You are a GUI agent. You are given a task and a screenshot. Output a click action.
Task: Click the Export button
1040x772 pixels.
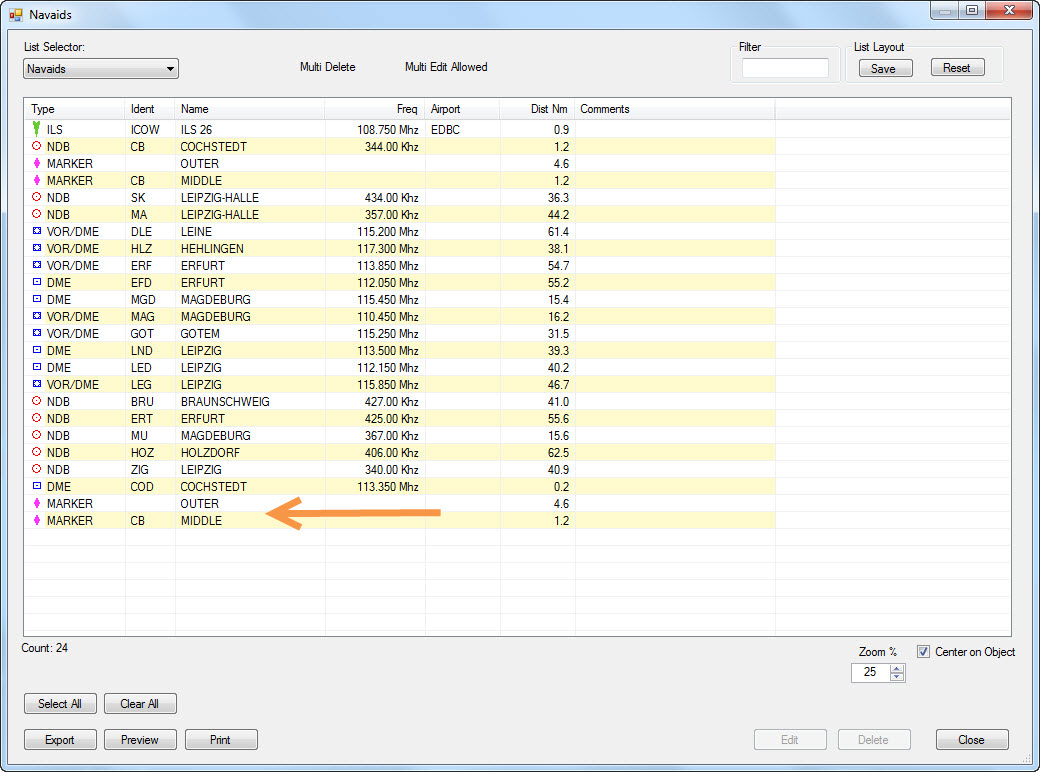click(x=60, y=740)
